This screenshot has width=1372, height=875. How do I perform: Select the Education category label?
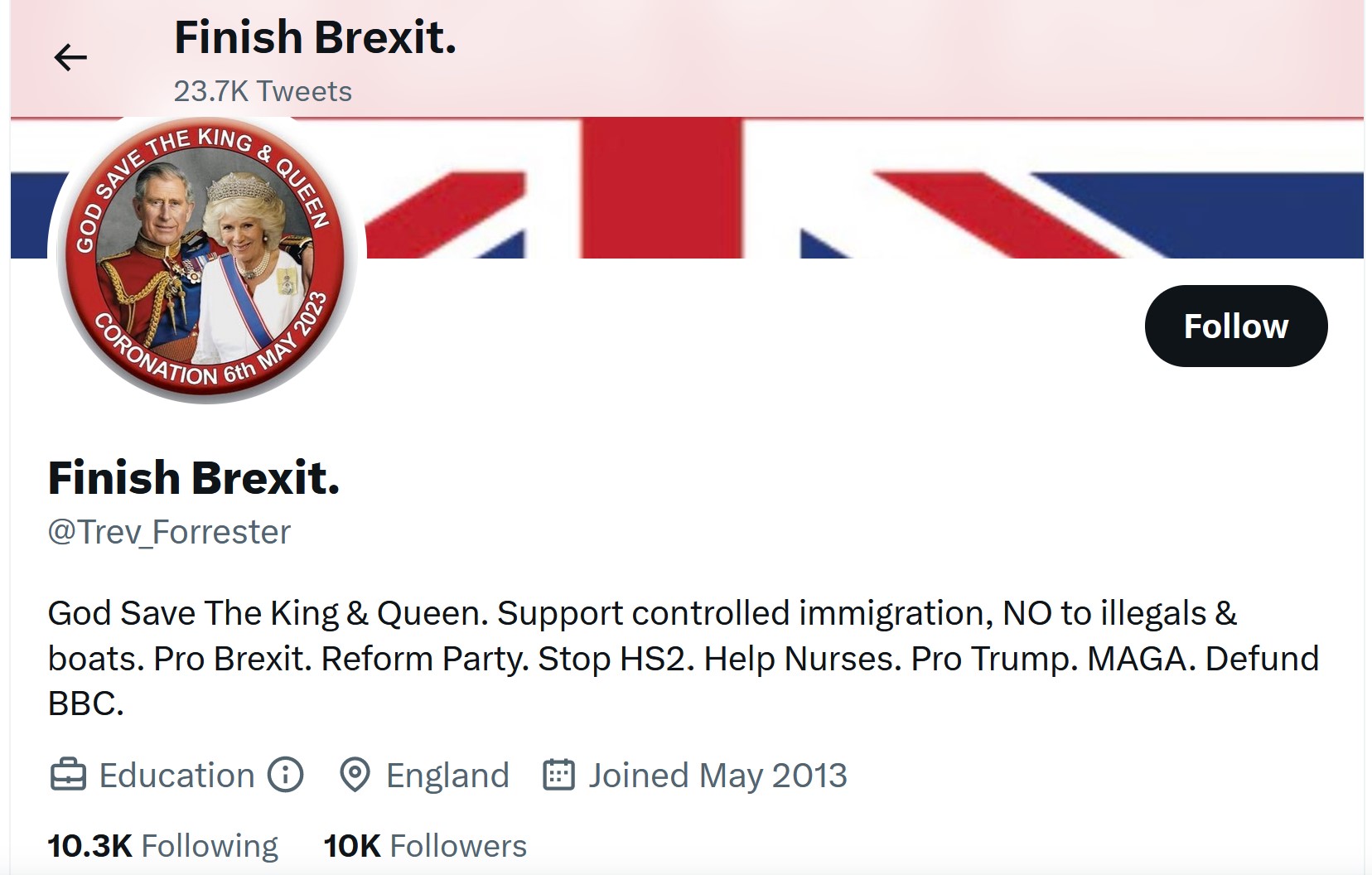[x=176, y=776]
